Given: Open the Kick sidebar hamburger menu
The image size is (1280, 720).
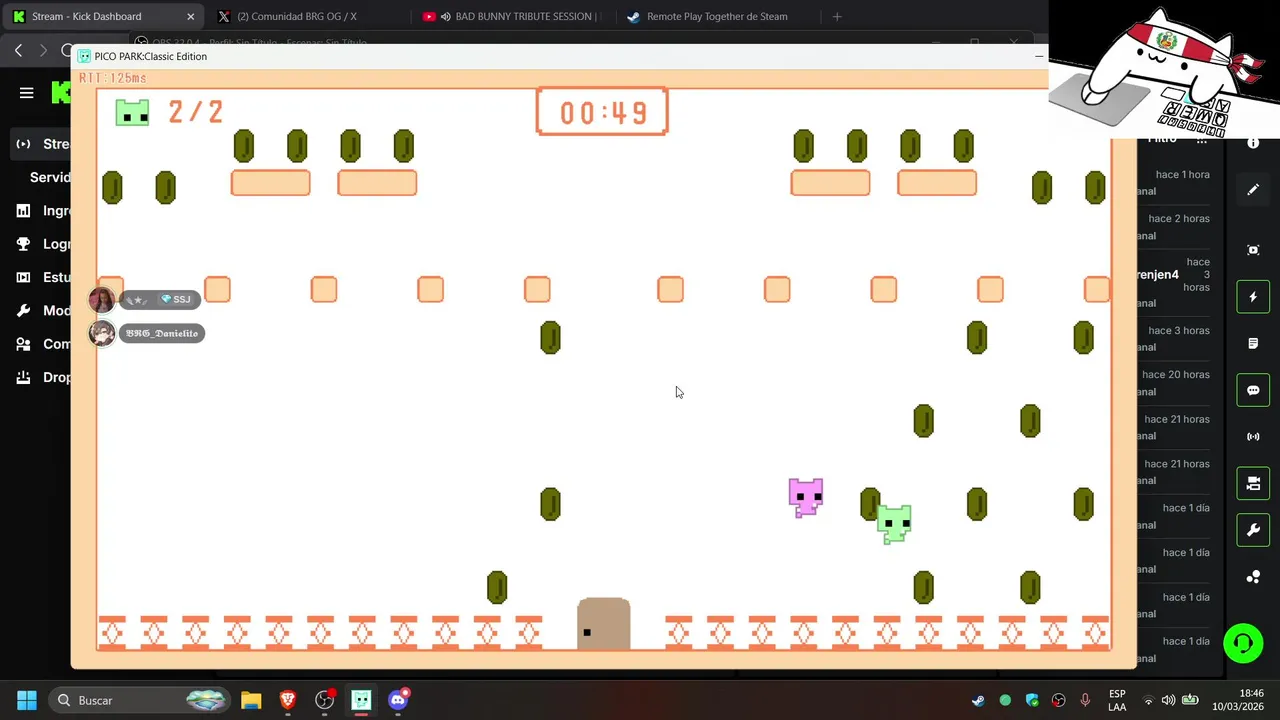Looking at the screenshot, I should (x=27, y=93).
